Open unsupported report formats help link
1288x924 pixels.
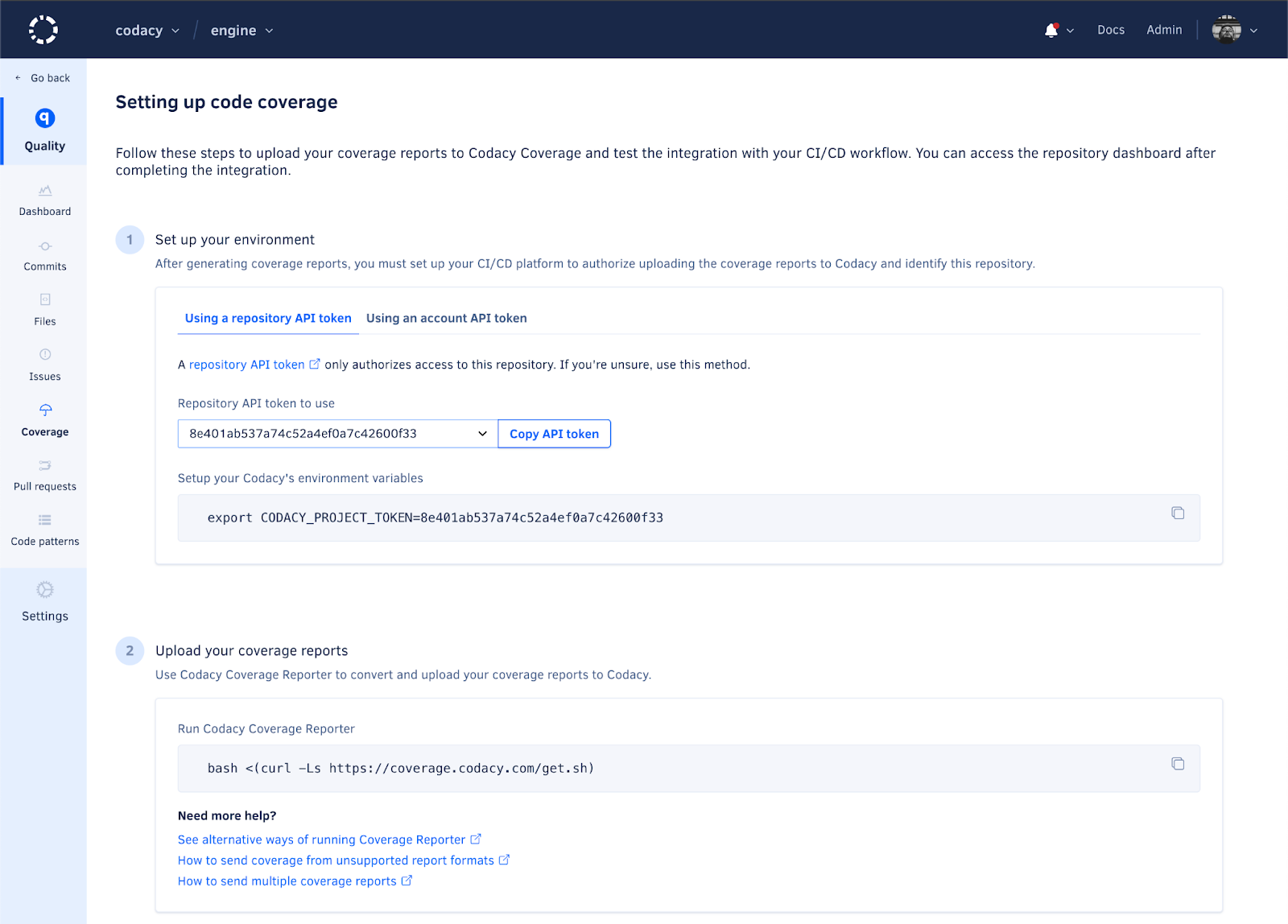[x=336, y=860]
